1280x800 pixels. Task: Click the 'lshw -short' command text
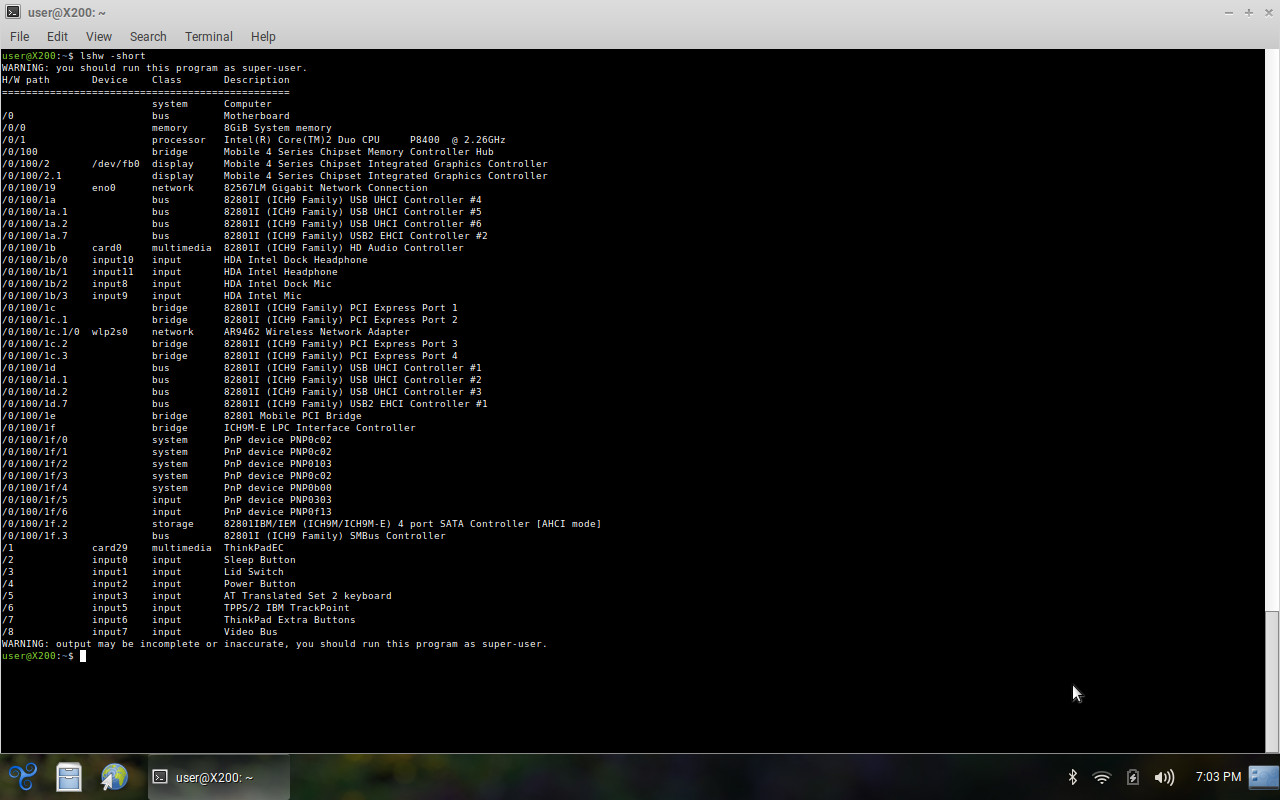[x=113, y=56]
